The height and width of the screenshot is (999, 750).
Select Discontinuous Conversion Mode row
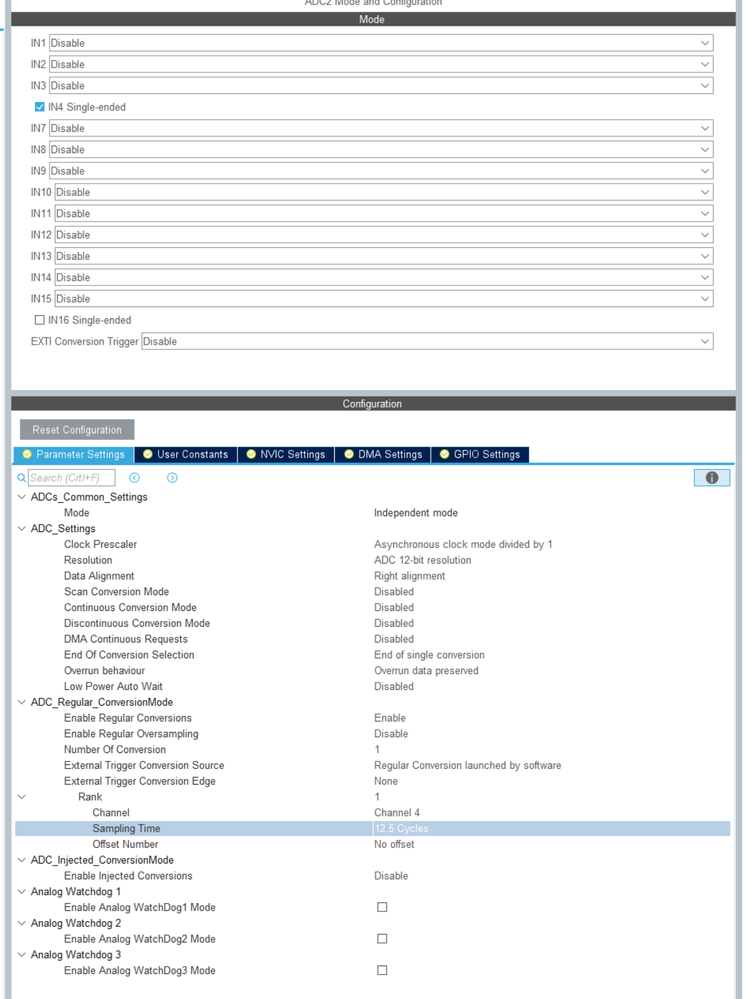[372, 624]
